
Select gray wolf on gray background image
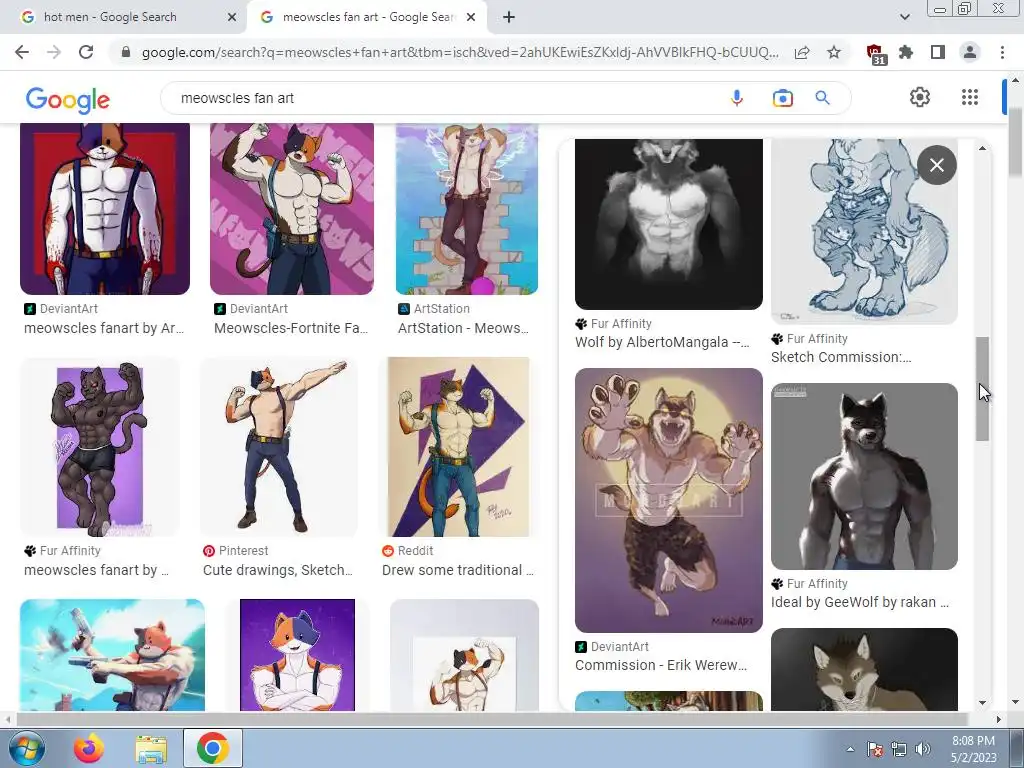pos(864,476)
